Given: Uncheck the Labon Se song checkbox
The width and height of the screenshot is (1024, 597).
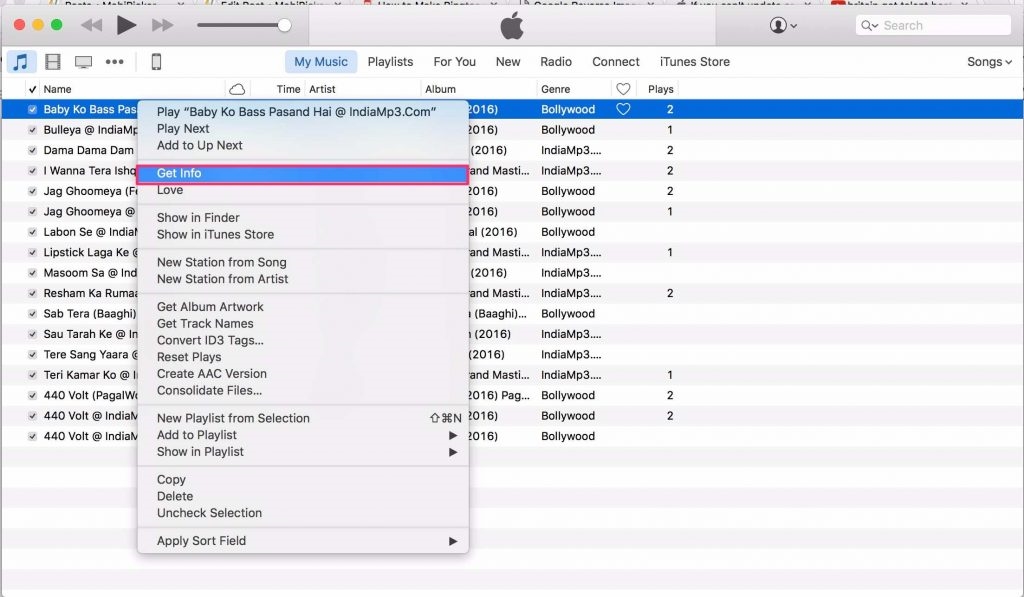Looking at the screenshot, I should tap(32, 232).
